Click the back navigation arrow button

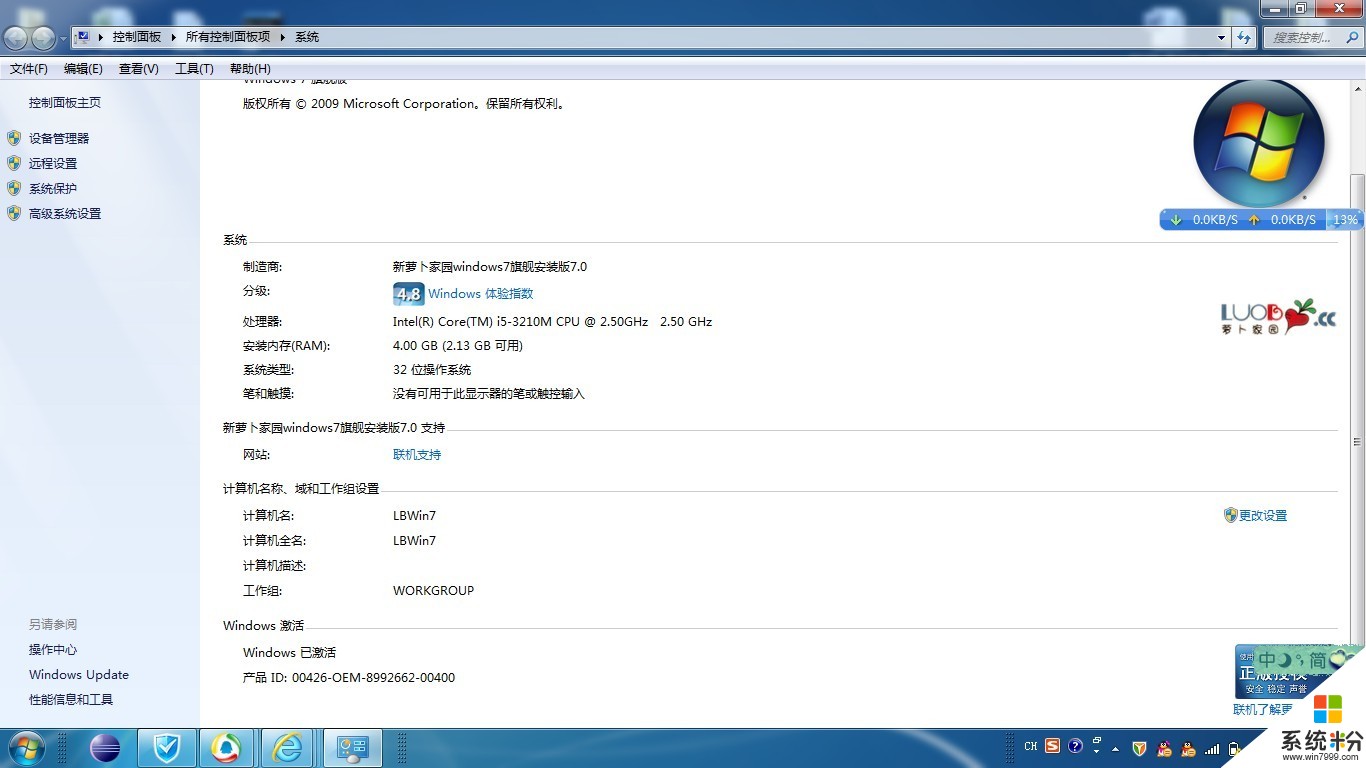click(x=16, y=38)
